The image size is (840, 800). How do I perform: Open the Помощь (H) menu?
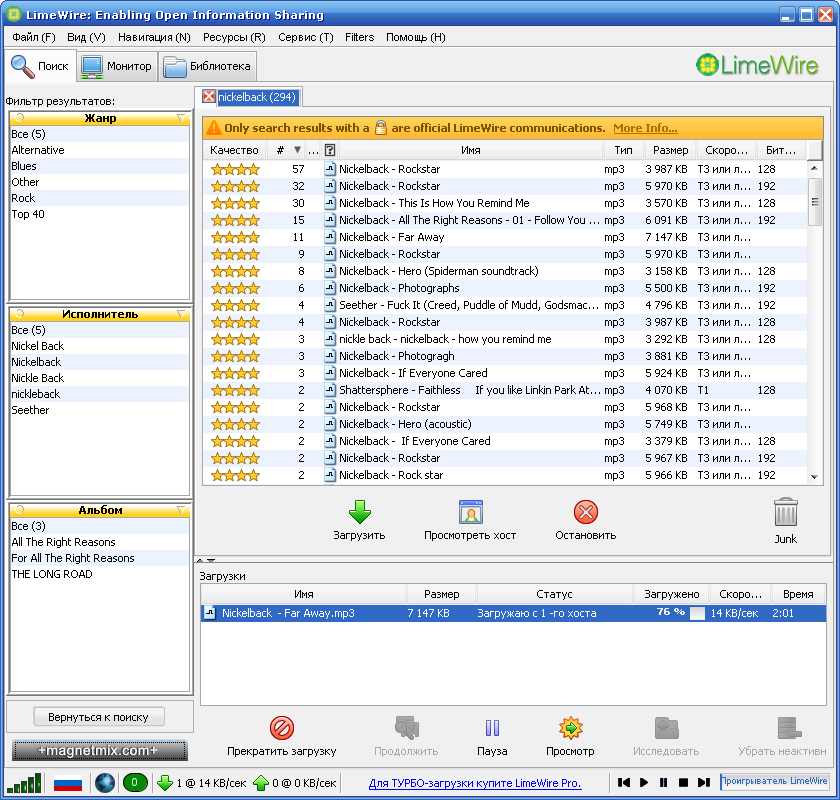click(x=416, y=37)
